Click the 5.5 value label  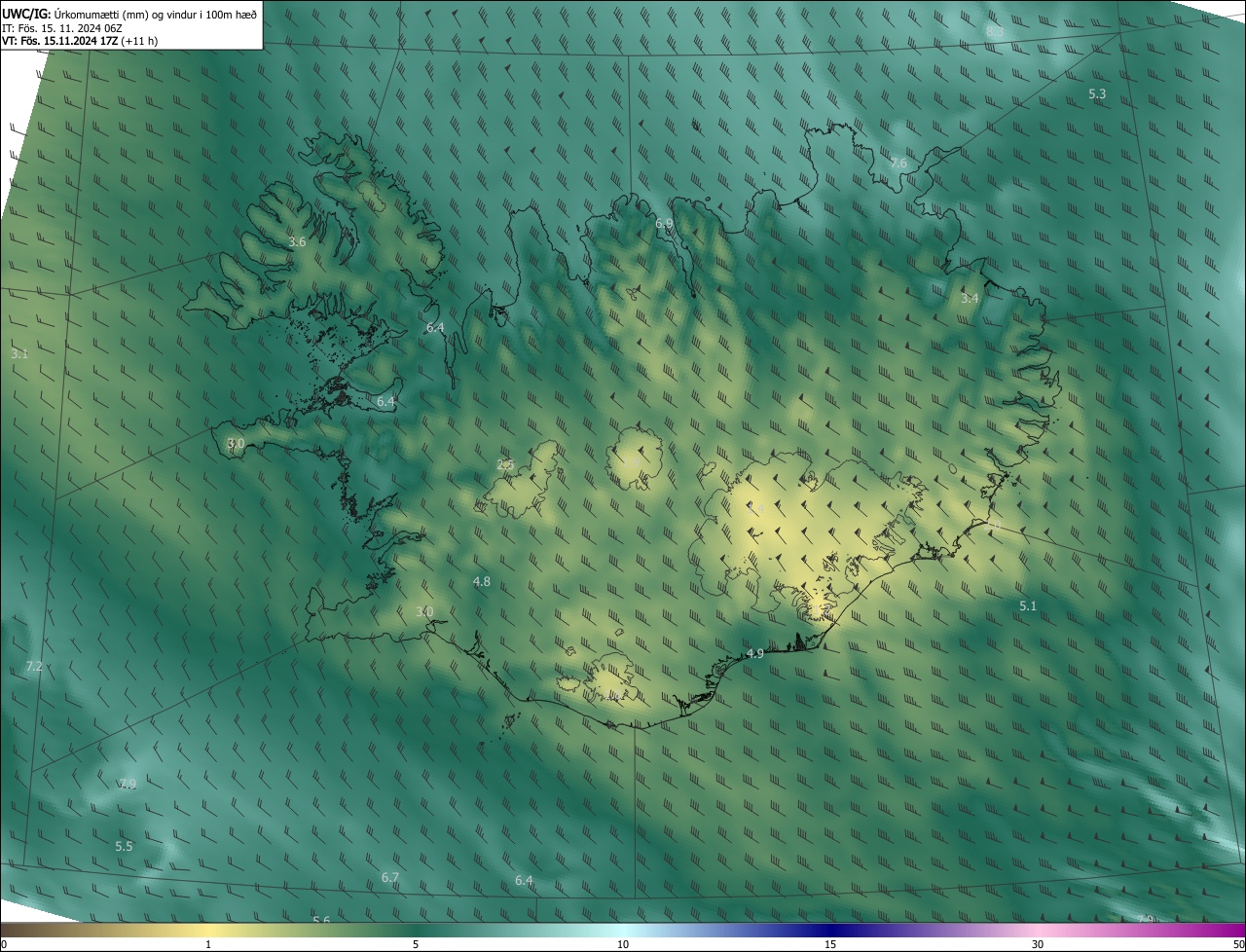point(124,847)
